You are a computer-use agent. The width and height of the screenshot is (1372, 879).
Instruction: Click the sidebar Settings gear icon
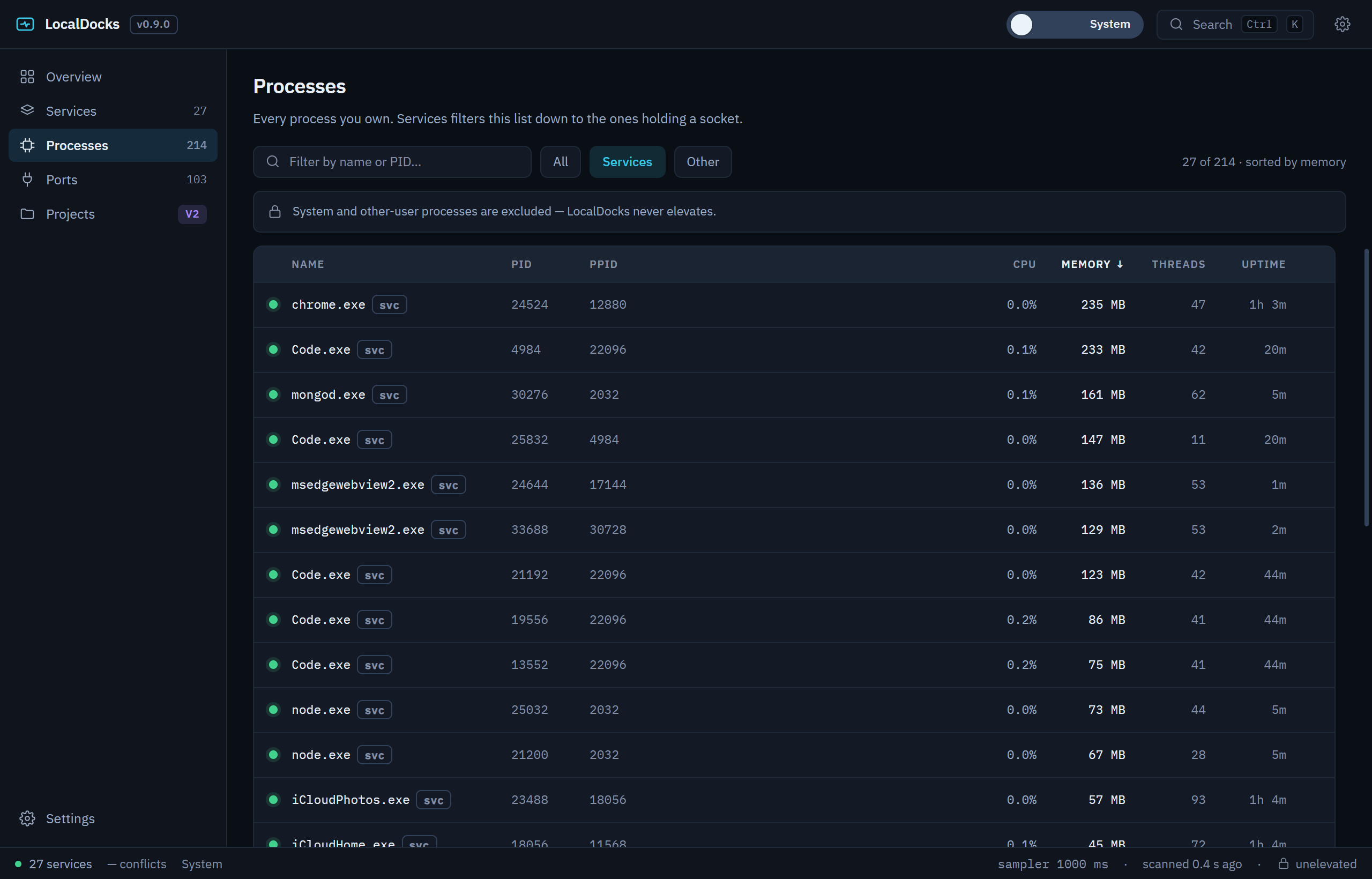pos(27,818)
